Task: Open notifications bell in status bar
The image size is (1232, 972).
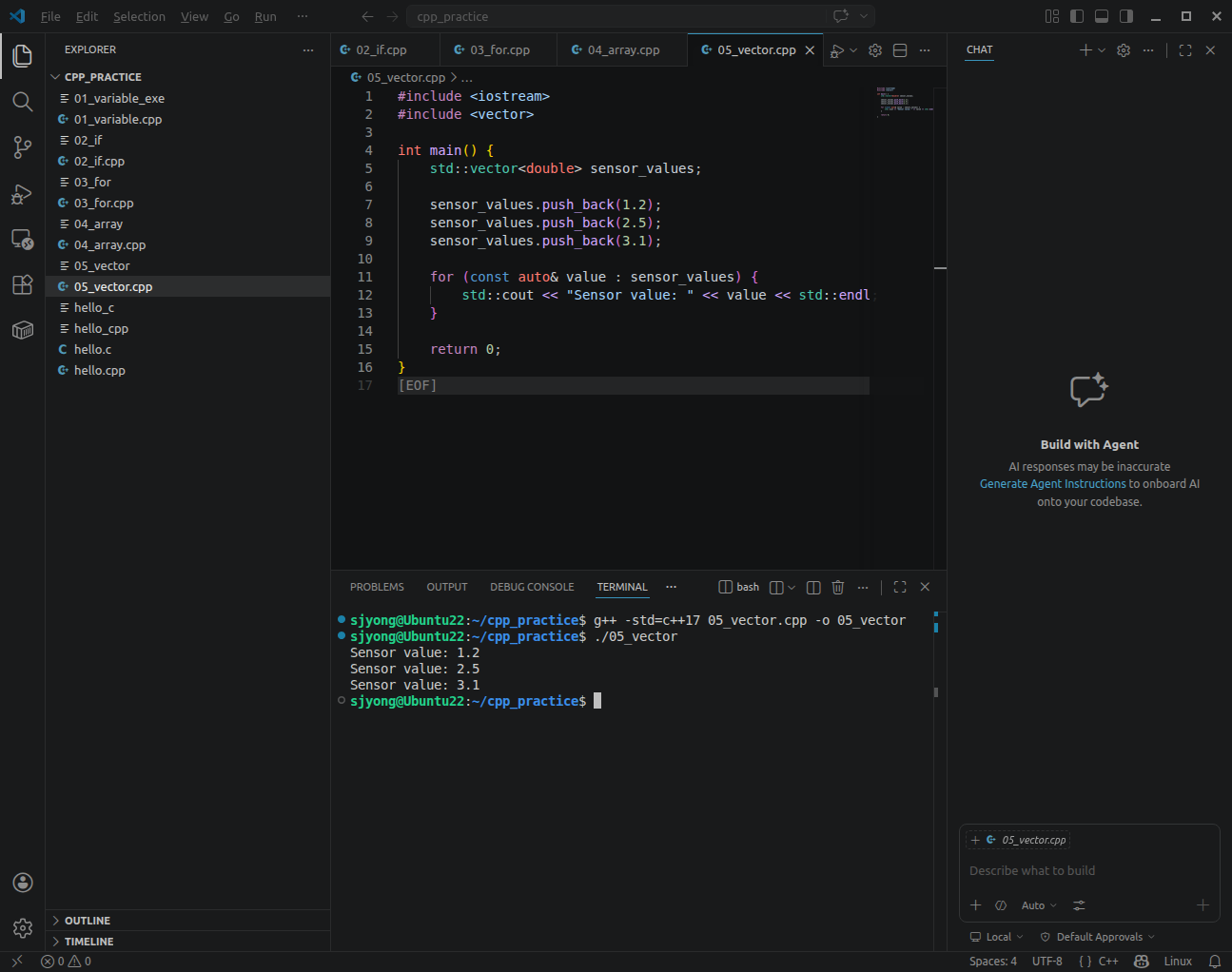Action: click(x=1215, y=962)
